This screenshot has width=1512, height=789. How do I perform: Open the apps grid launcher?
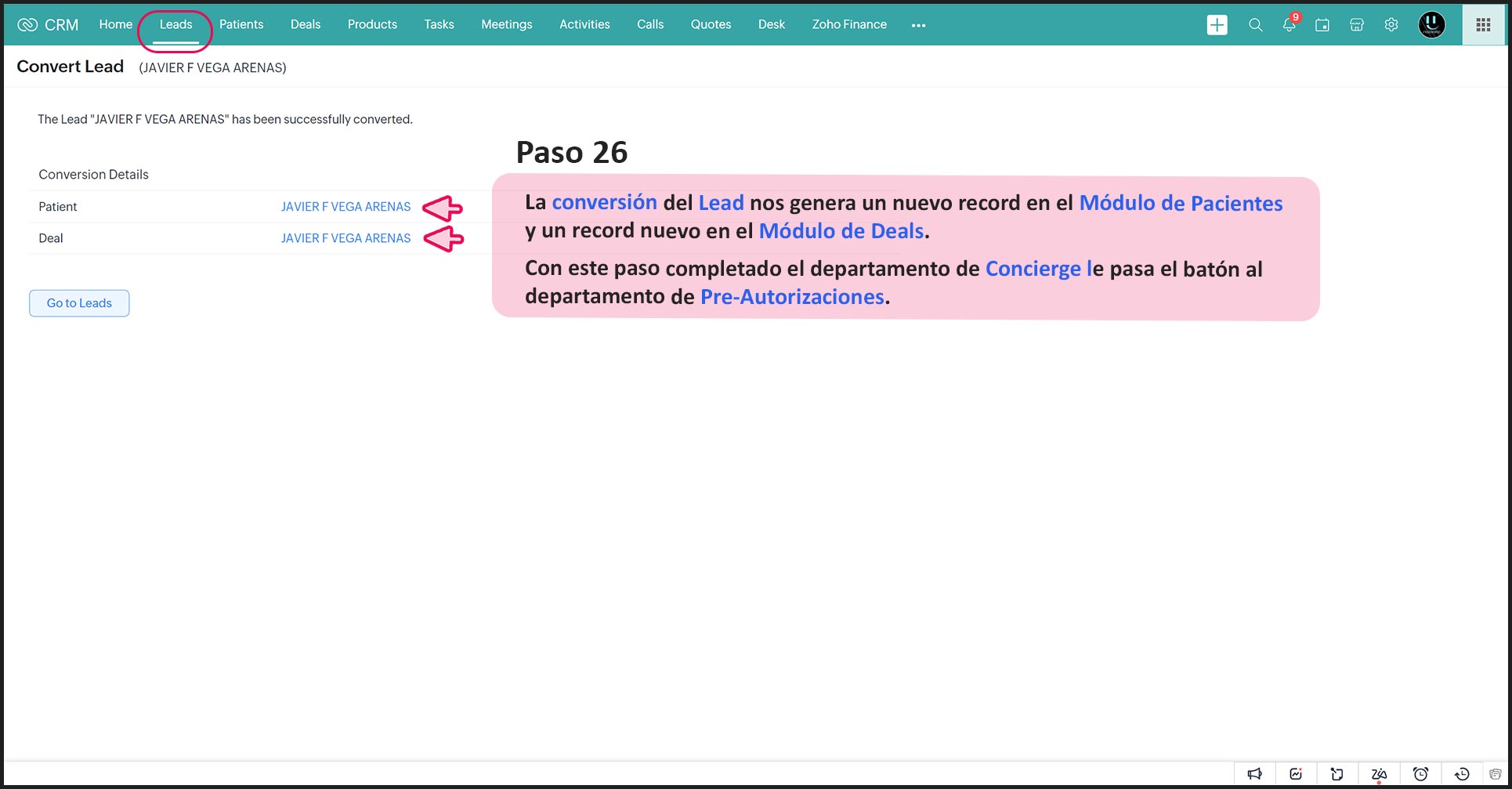click(x=1483, y=25)
